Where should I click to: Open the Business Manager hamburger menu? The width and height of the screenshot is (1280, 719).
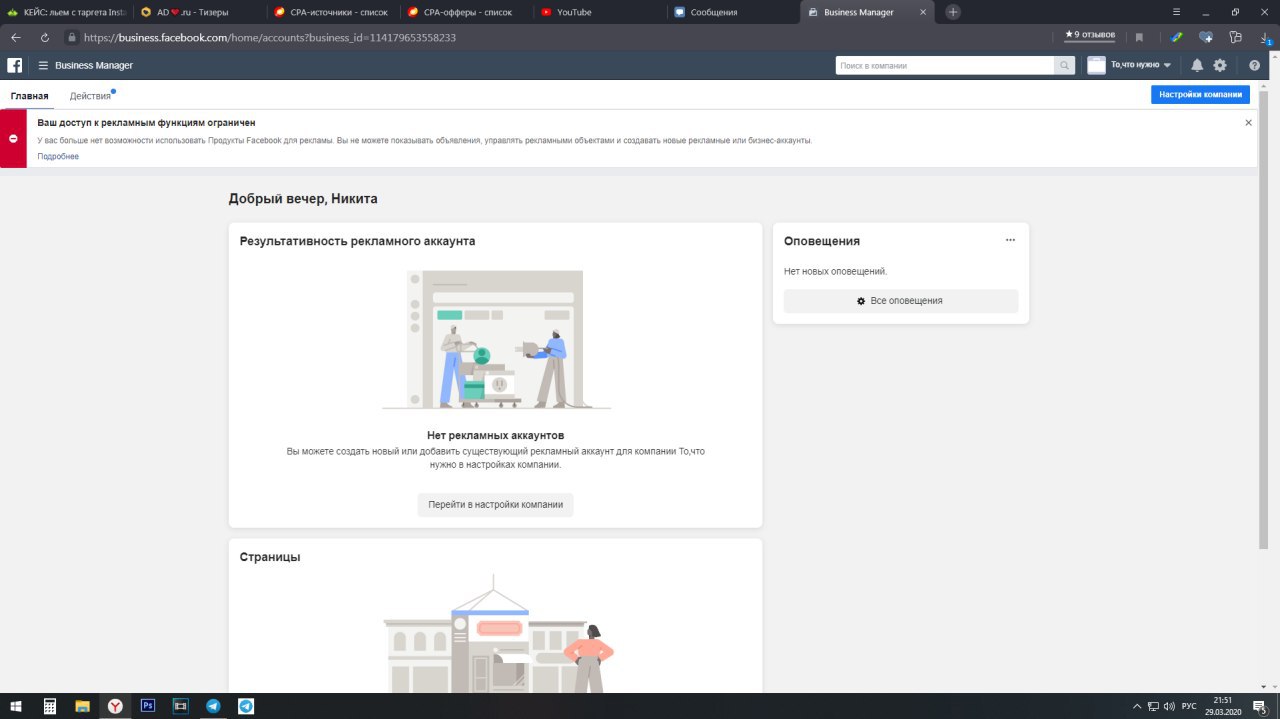43,65
